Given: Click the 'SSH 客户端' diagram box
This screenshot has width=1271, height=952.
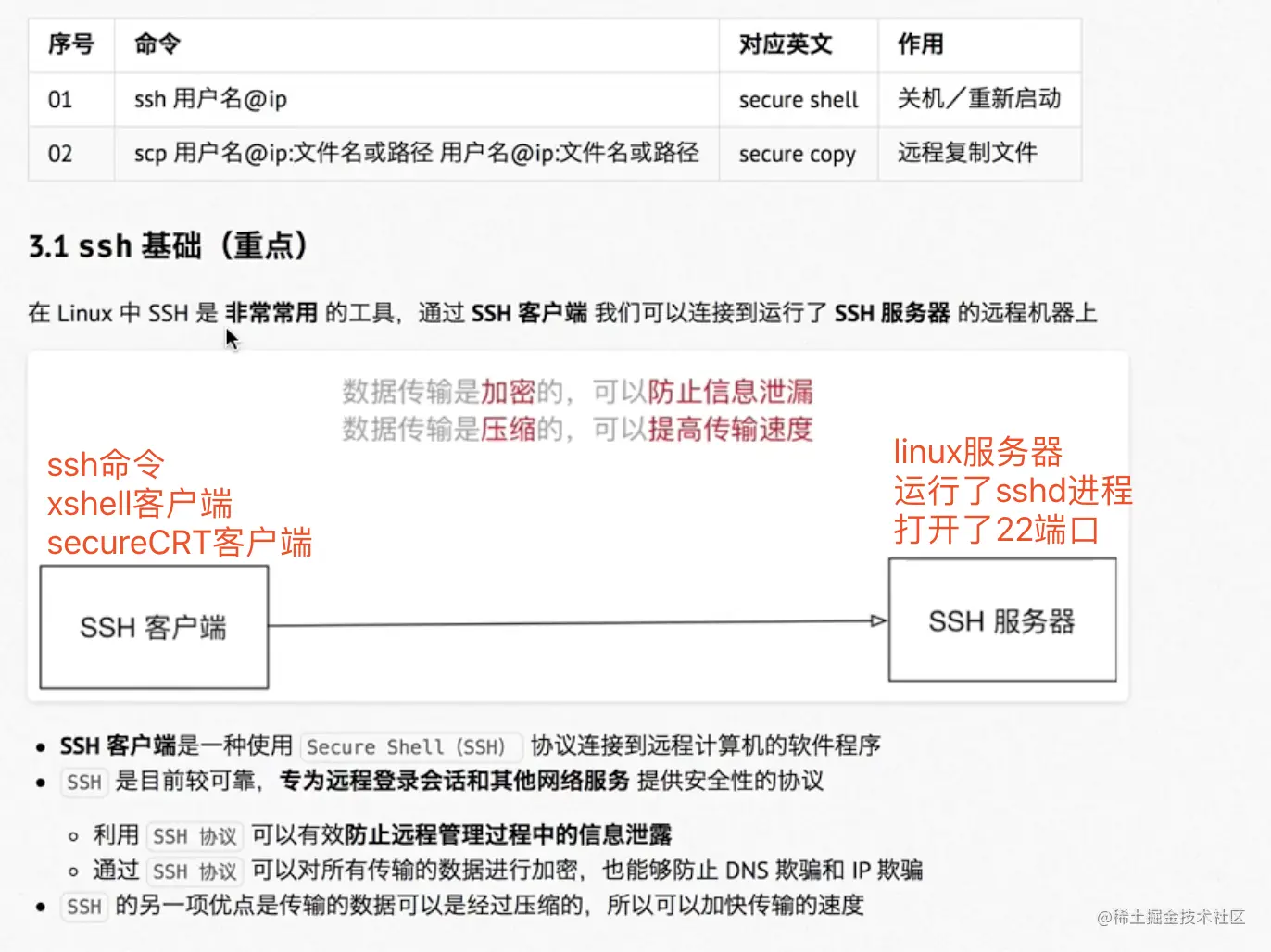Looking at the screenshot, I should 155,627.
